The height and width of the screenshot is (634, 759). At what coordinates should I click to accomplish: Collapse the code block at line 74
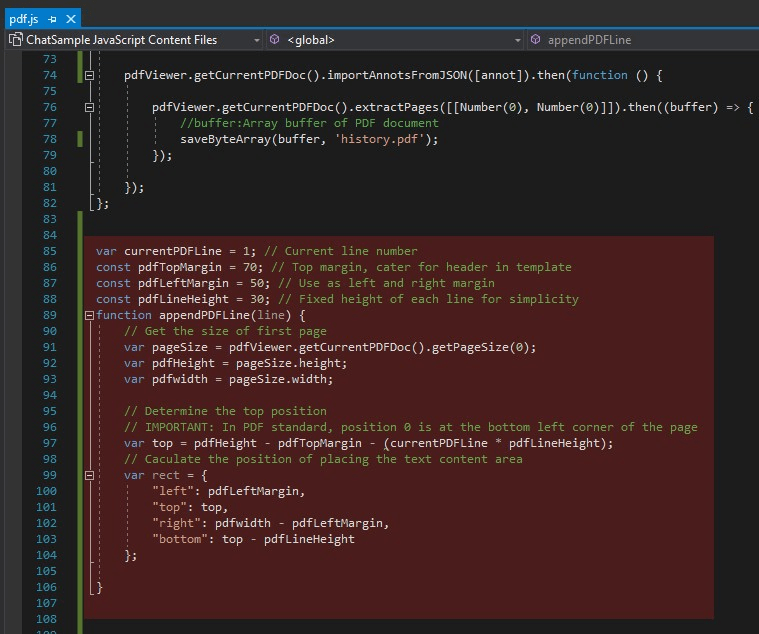89,75
